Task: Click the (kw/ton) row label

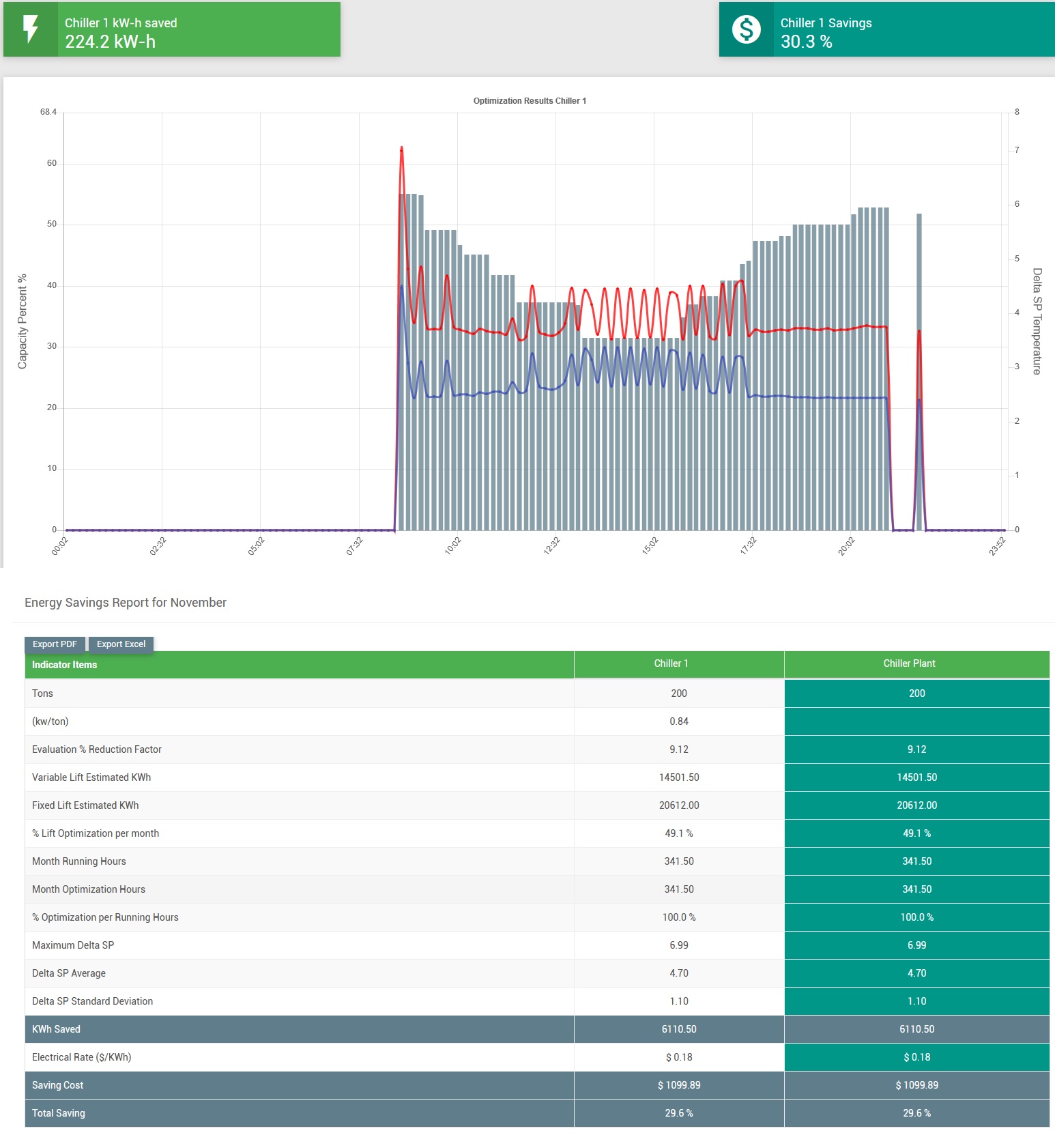Action: (50, 721)
